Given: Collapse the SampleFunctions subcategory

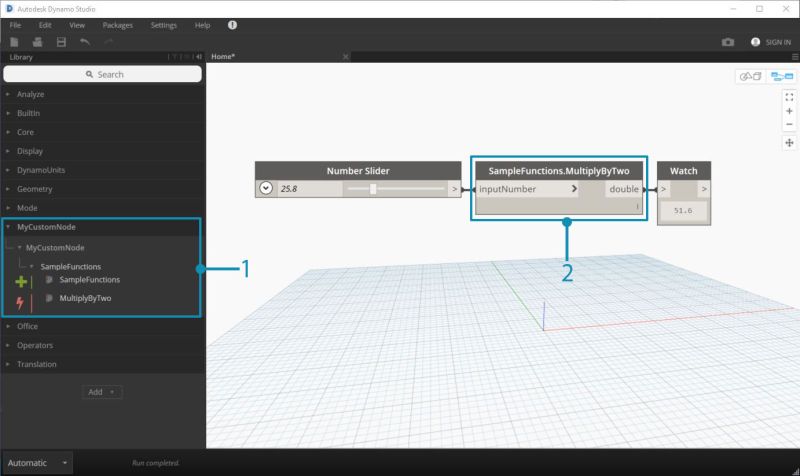Looking at the screenshot, I should click(32, 266).
